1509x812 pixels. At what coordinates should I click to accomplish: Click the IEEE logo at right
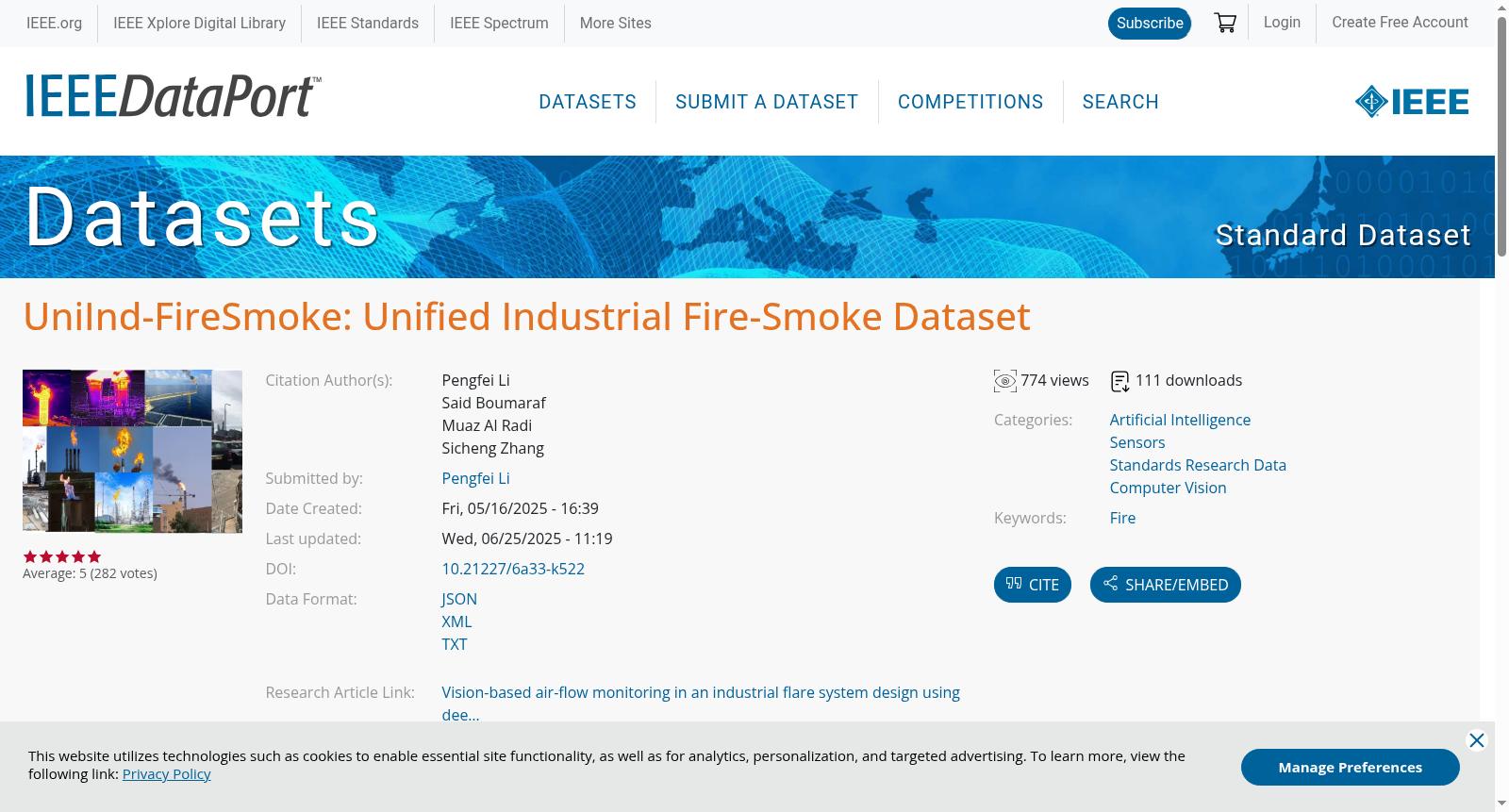click(x=1412, y=101)
